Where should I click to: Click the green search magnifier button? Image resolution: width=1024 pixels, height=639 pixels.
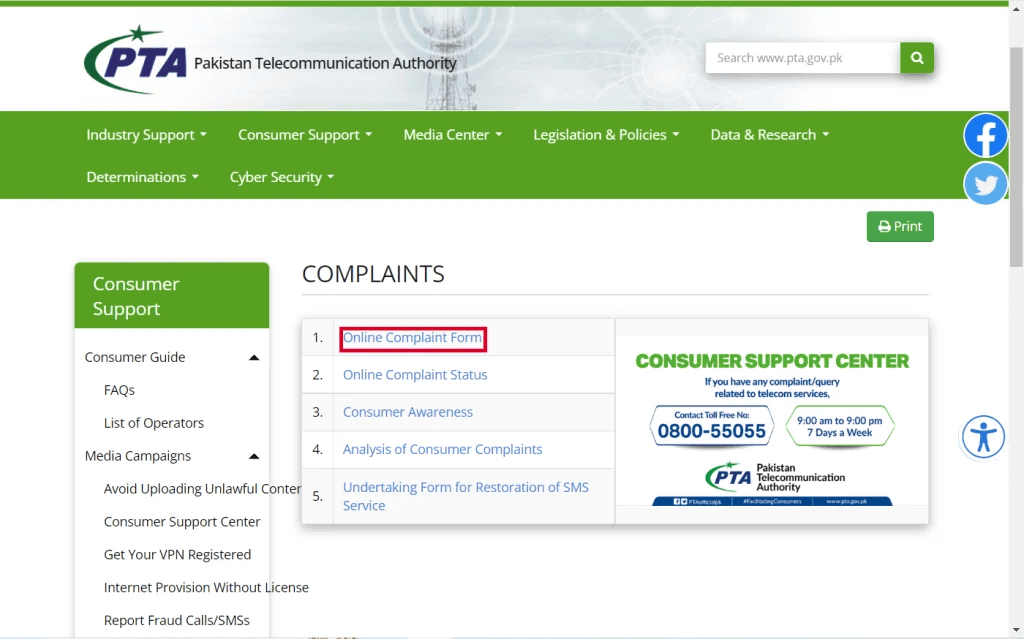[x=917, y=58]
